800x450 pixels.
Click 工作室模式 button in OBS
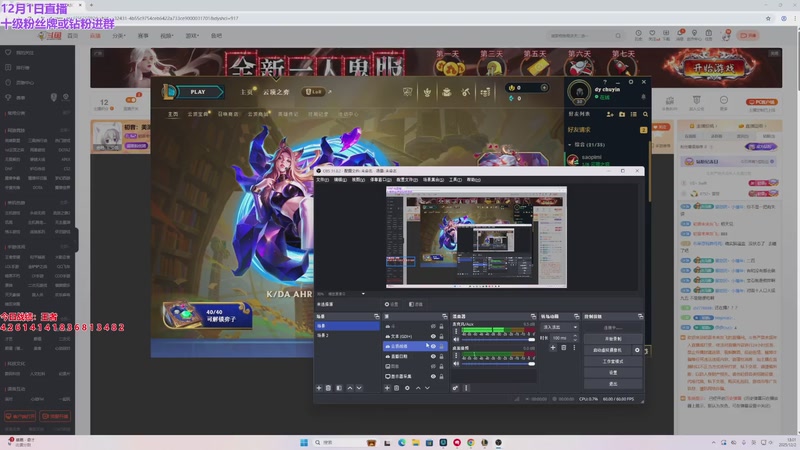click(613, 361)
